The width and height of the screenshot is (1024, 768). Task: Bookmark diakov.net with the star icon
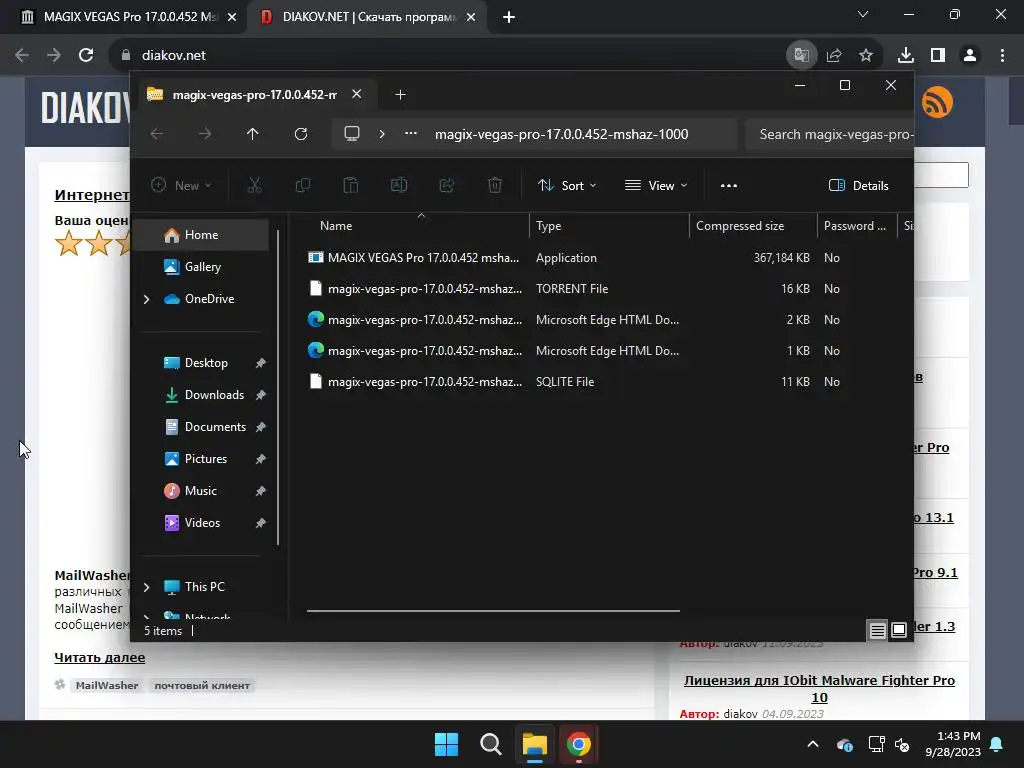866,55
